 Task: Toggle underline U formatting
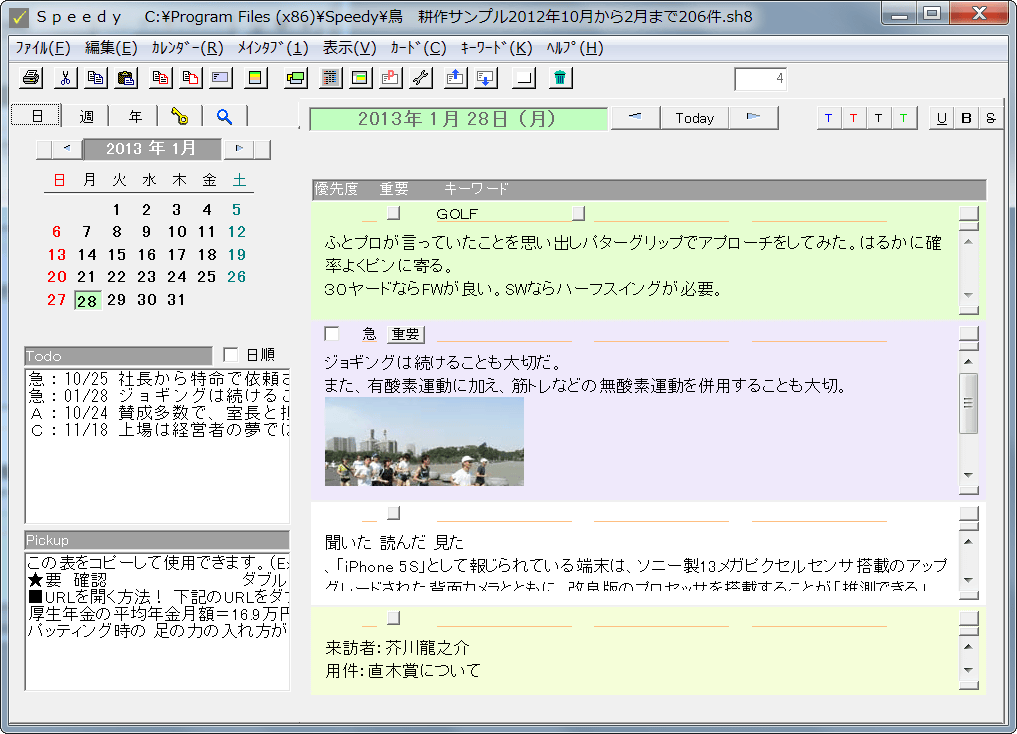[942, 118]
